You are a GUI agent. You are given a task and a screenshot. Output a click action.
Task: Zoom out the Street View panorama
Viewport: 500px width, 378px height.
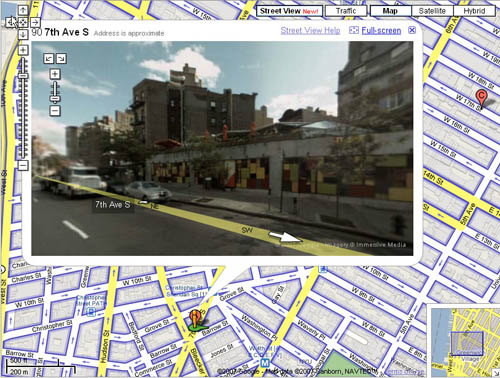pyautogui.click(x=55, y=111)
